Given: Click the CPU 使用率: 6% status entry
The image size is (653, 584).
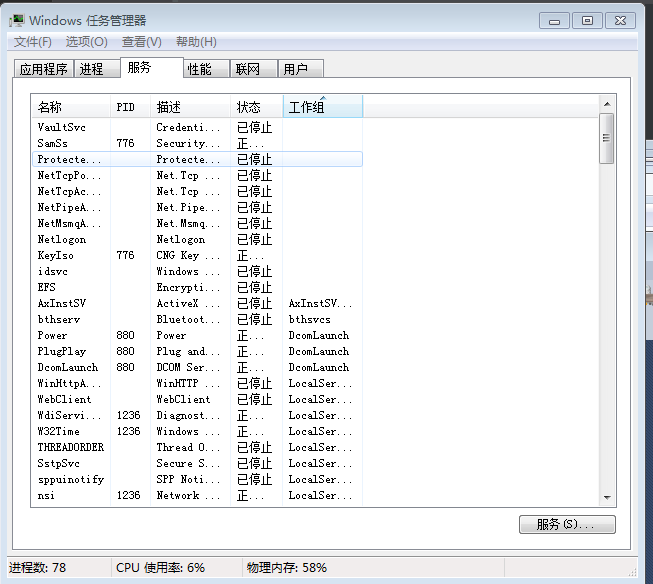Looking at the screenshot, I should (x=160, y=567).
